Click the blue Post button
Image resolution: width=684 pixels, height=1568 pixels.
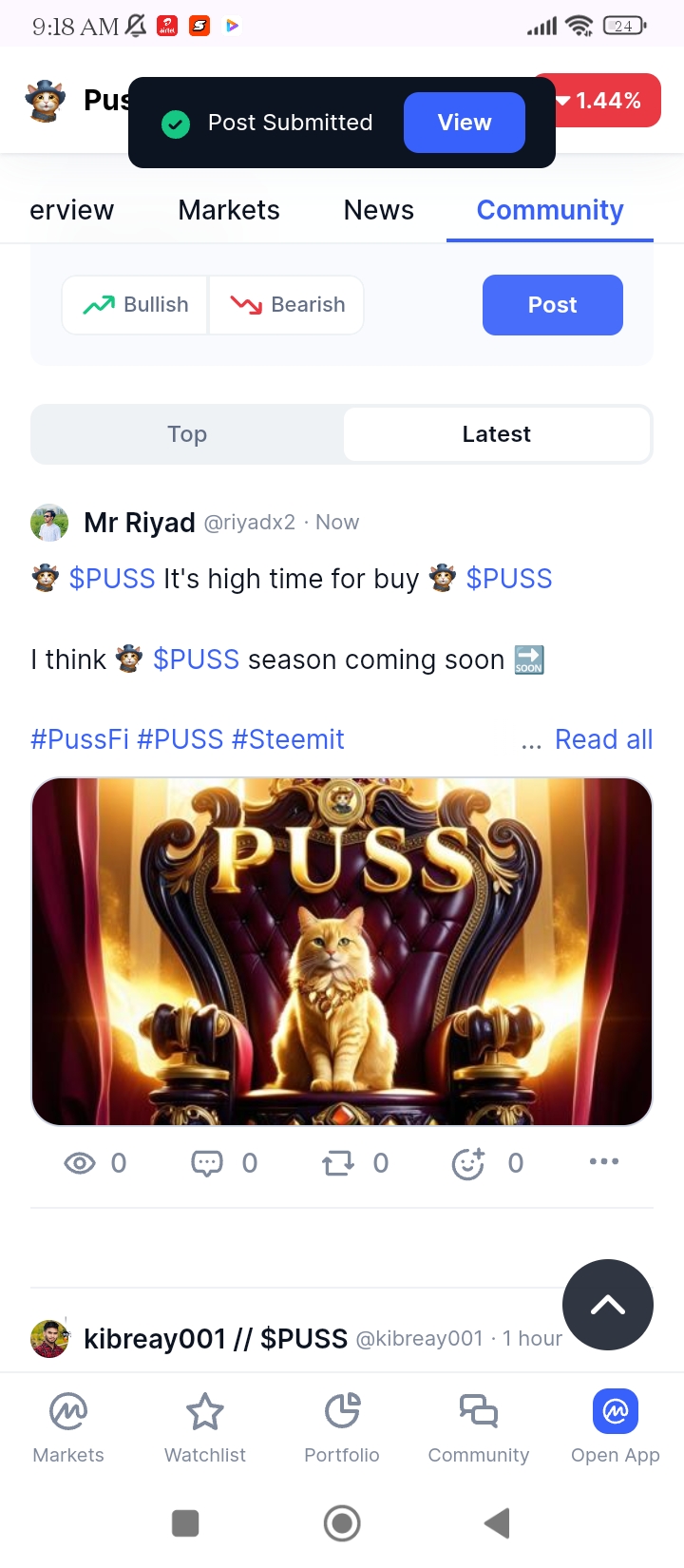point(553,305)
